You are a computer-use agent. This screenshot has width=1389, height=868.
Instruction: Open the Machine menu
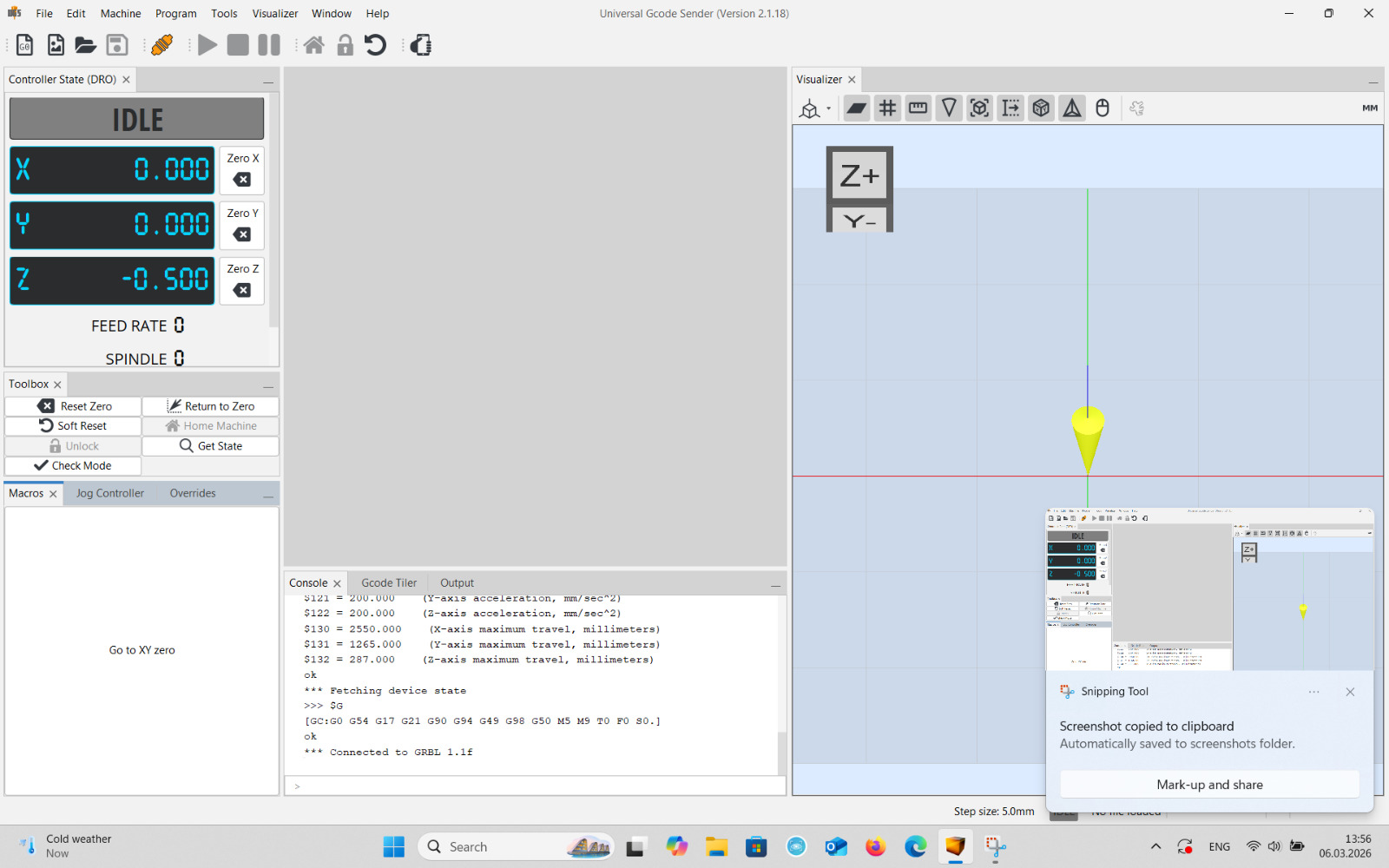tap(121, 14)
